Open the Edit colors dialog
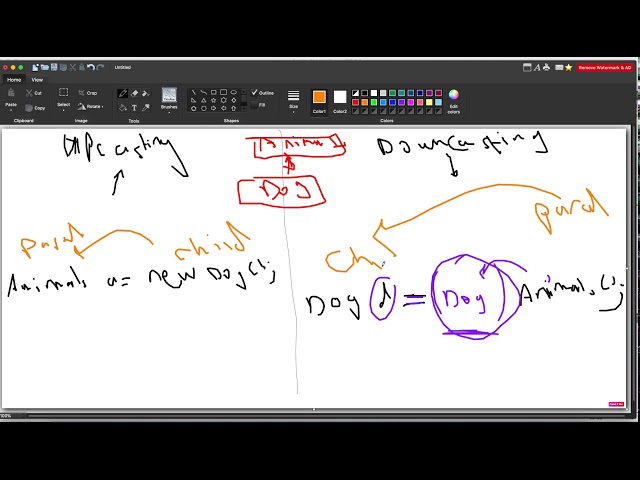The height and width of the screenshot is (480, 640). 453,100
